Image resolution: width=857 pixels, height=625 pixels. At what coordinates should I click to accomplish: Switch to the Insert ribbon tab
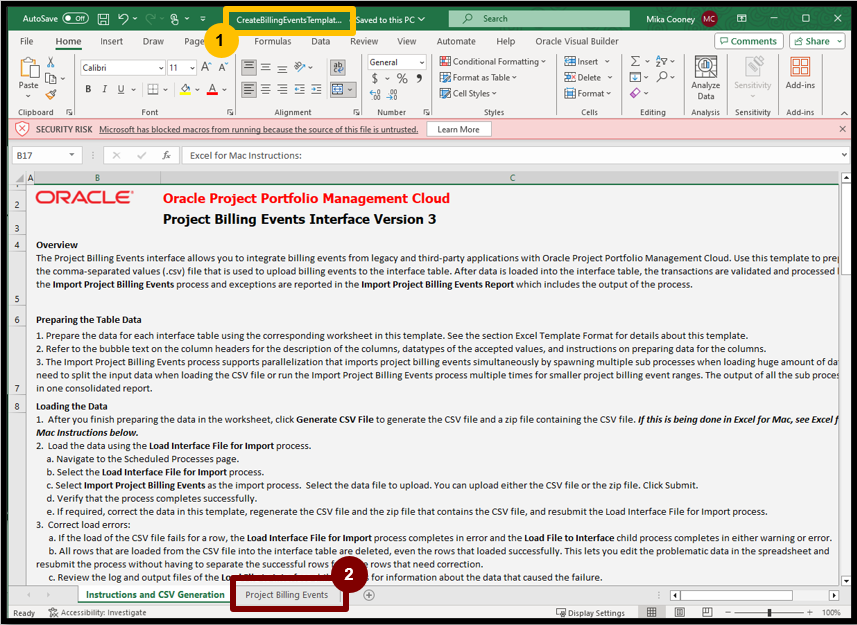(111, 41)
